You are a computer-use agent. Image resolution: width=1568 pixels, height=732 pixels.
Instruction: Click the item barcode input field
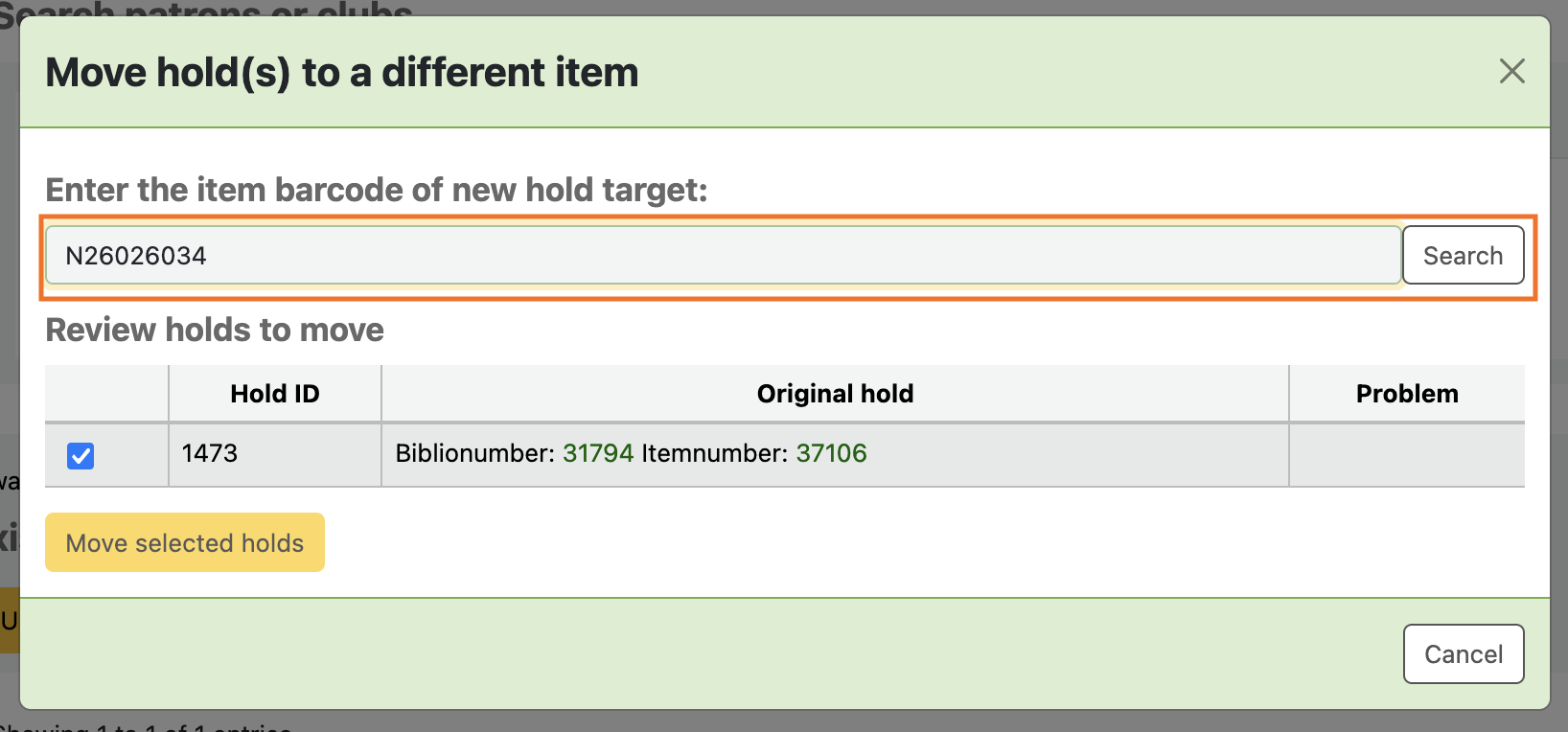click(x=723, y=256)
